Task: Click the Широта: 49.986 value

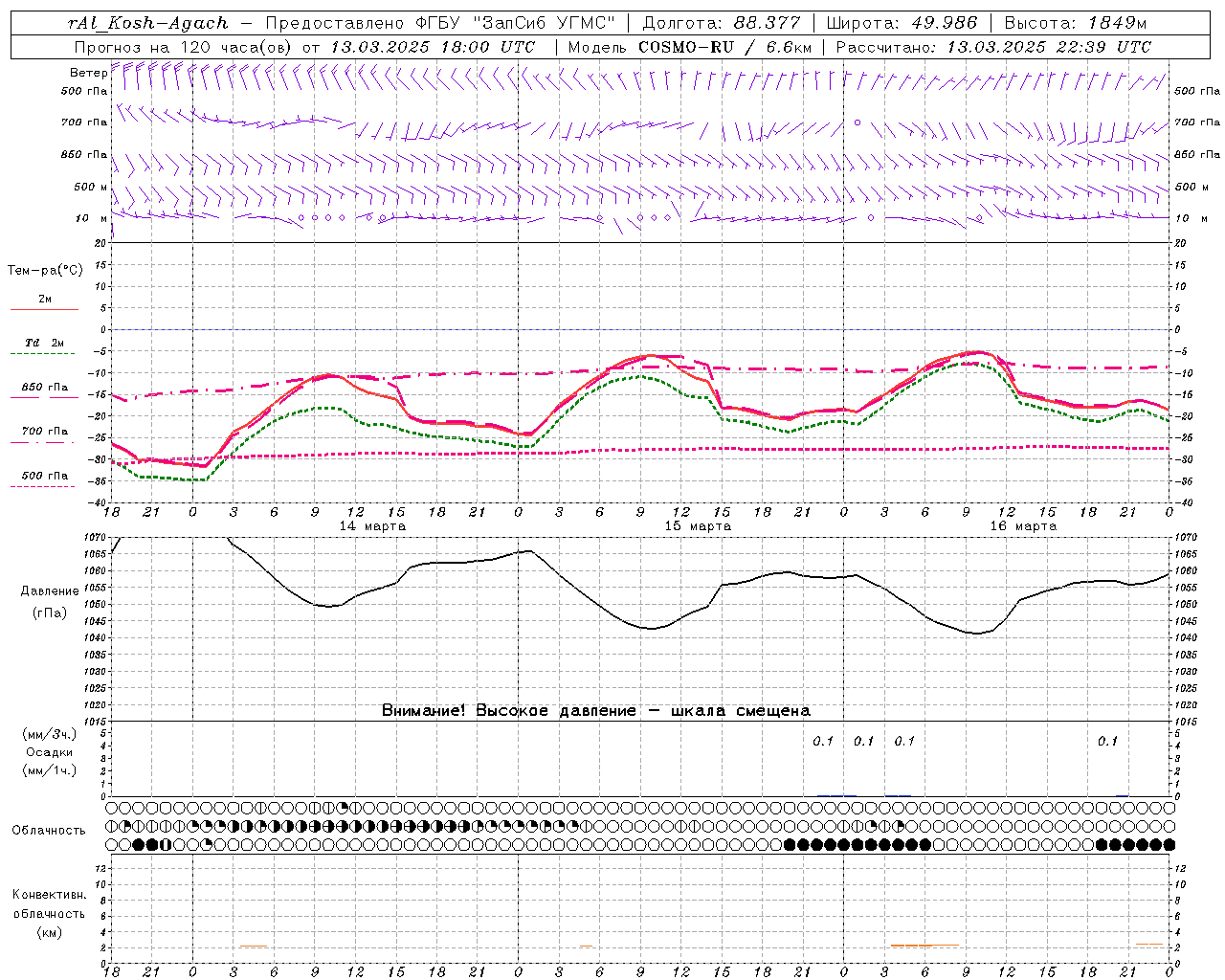Action: pos(902,23)
